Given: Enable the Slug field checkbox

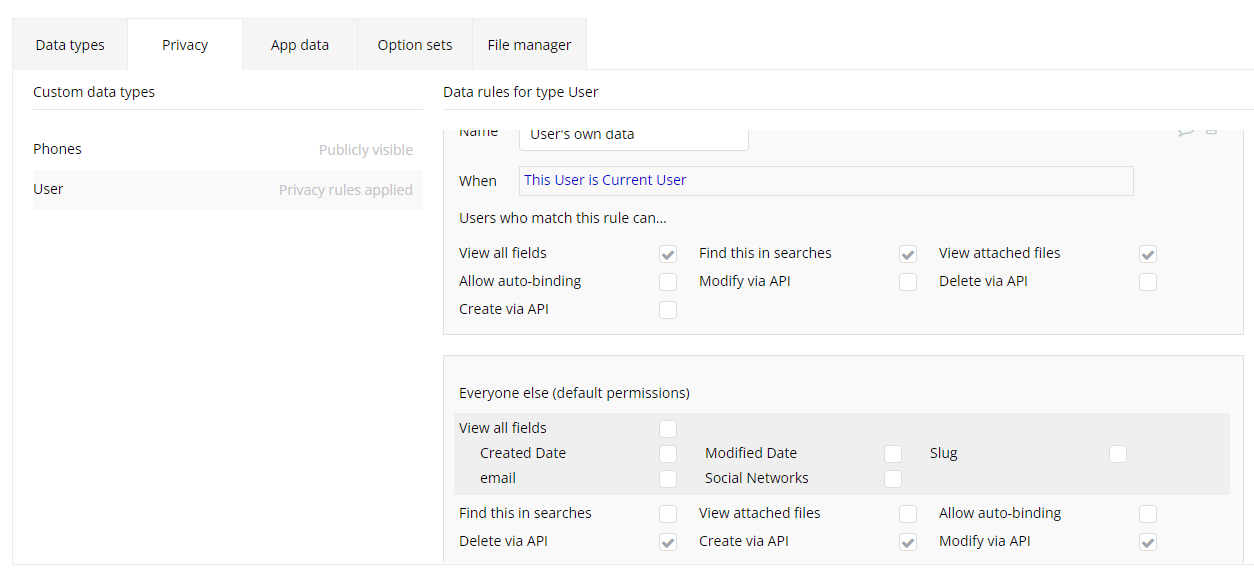Looking at the screenshot, I should coord(1118,454).
